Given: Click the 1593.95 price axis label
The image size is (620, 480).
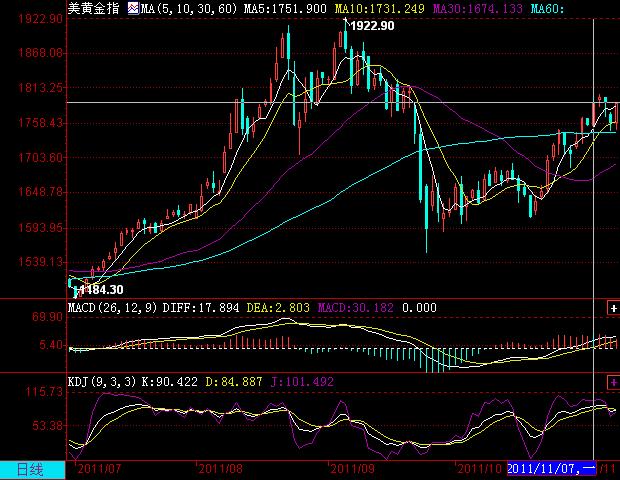Looking at the screenshot, I should pyautogui.click(x=41, y=227).
